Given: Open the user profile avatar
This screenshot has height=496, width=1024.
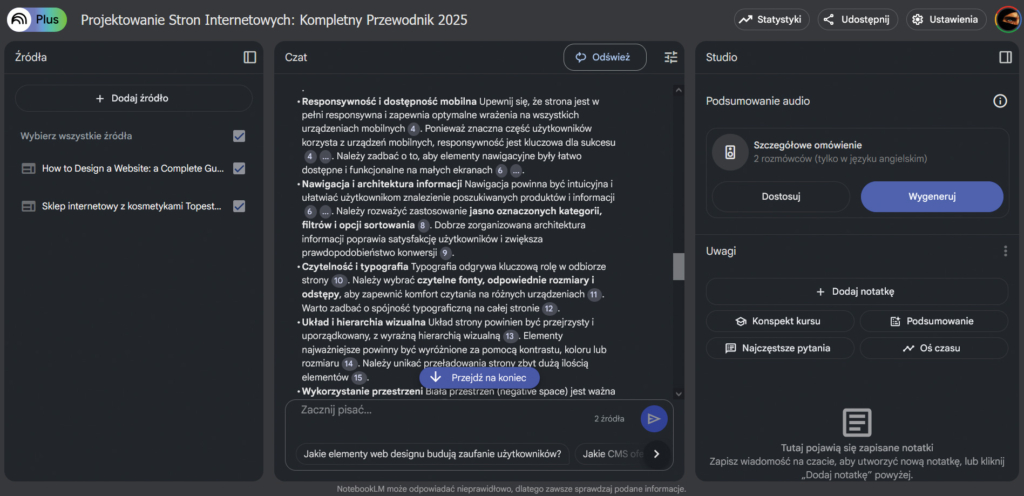Looking at the screenshot, I should click(x=1006, y=19).
